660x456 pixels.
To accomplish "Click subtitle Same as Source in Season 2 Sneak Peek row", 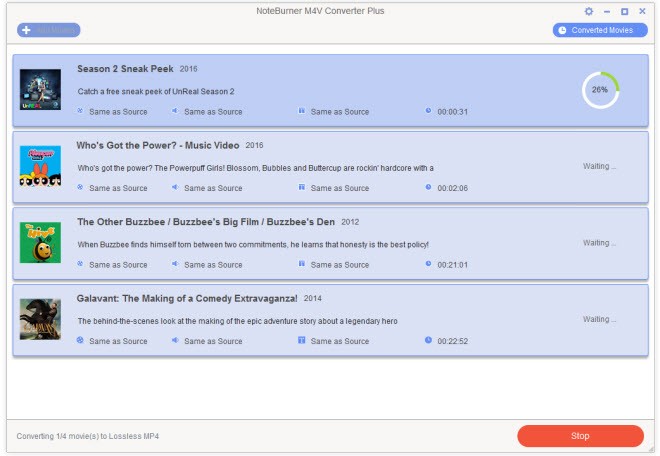I will (340, 112).
